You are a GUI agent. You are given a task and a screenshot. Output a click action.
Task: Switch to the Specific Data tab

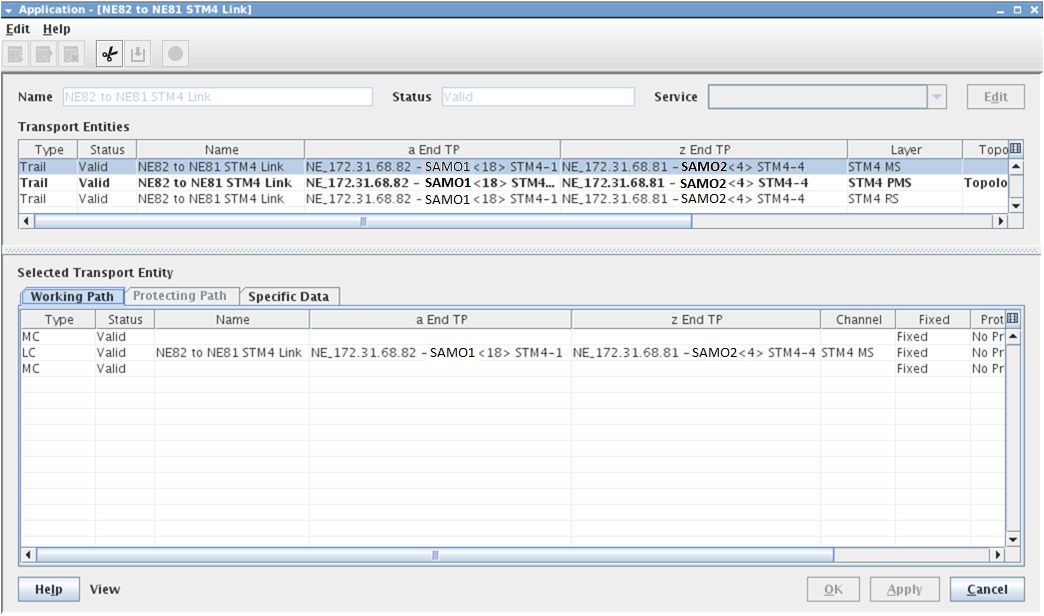click(288, 296)
